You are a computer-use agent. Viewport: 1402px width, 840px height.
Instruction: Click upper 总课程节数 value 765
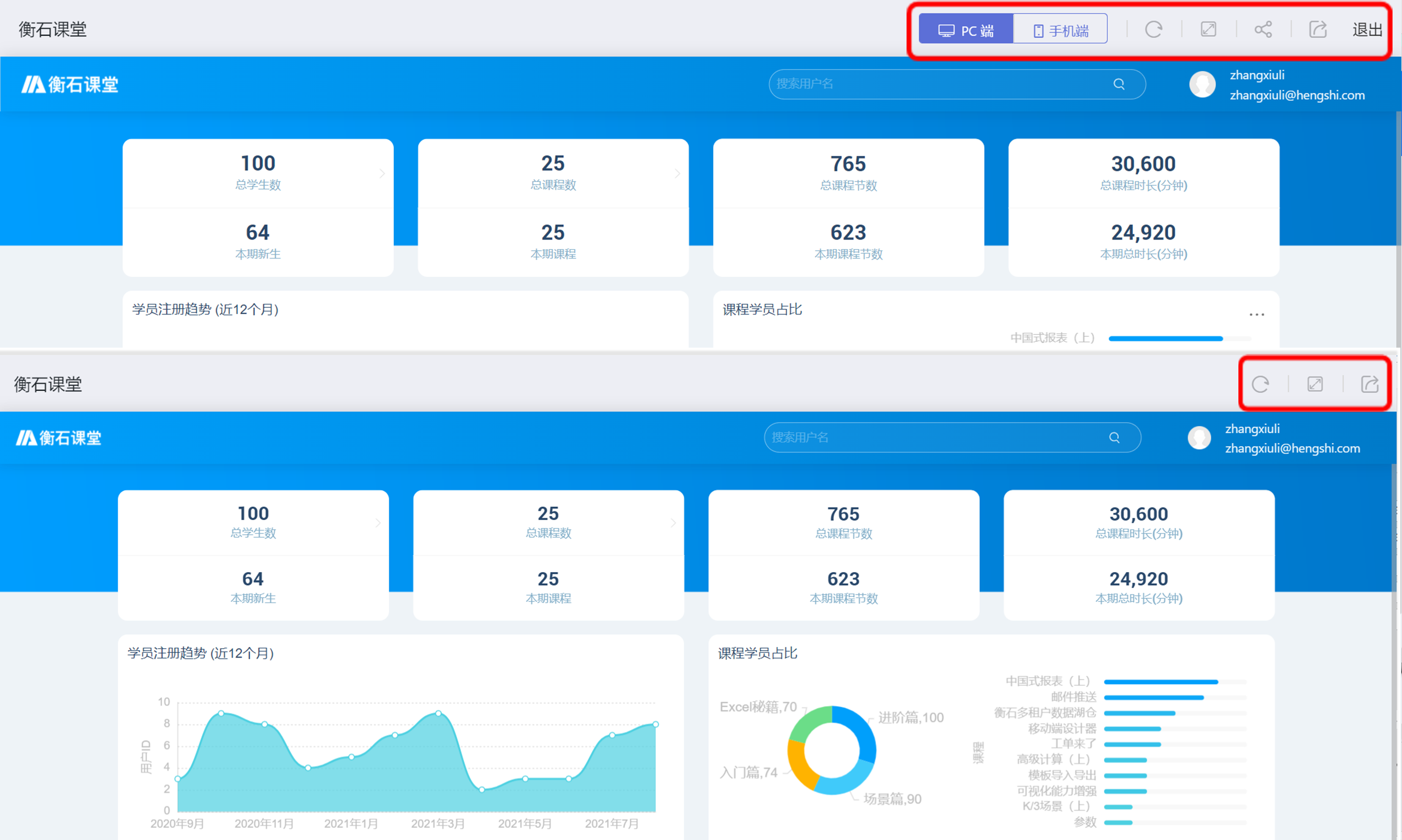click(848, 164)
